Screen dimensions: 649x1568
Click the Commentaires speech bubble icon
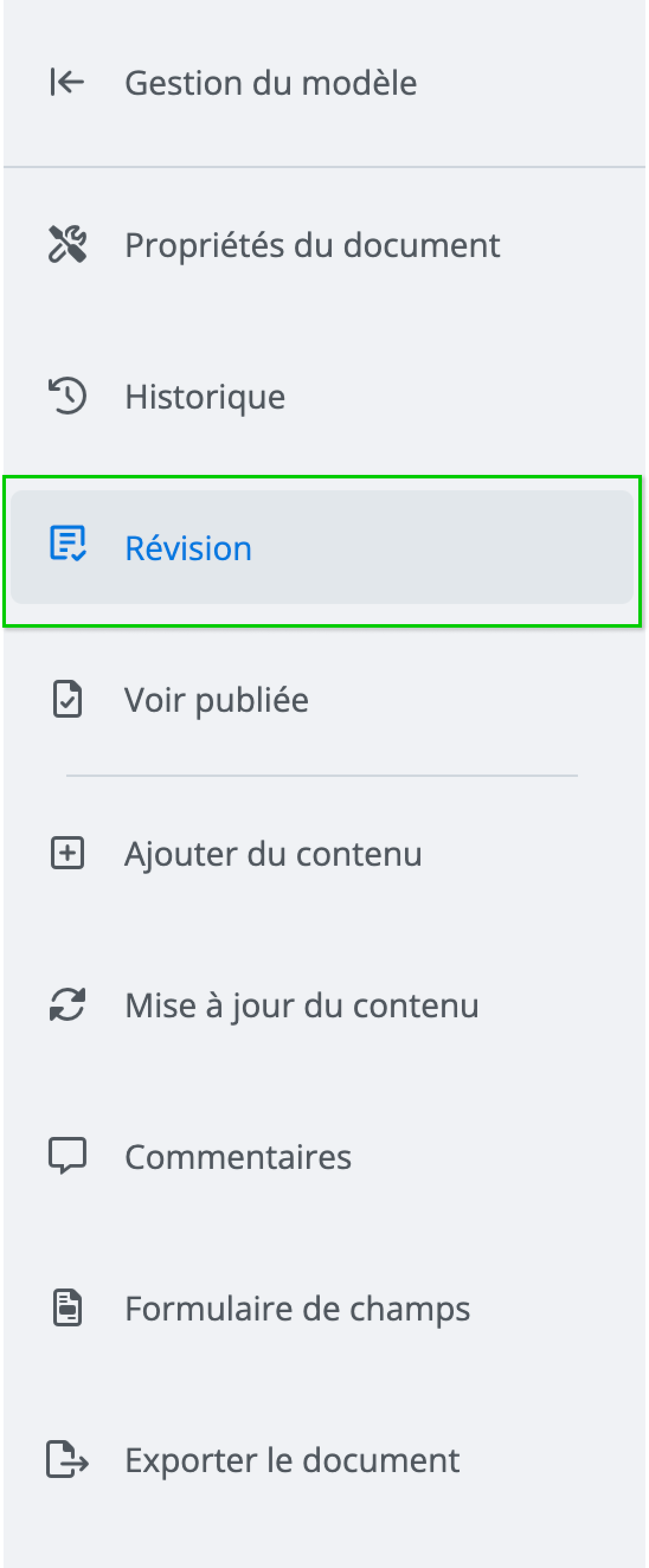(x=67, y=1155)
